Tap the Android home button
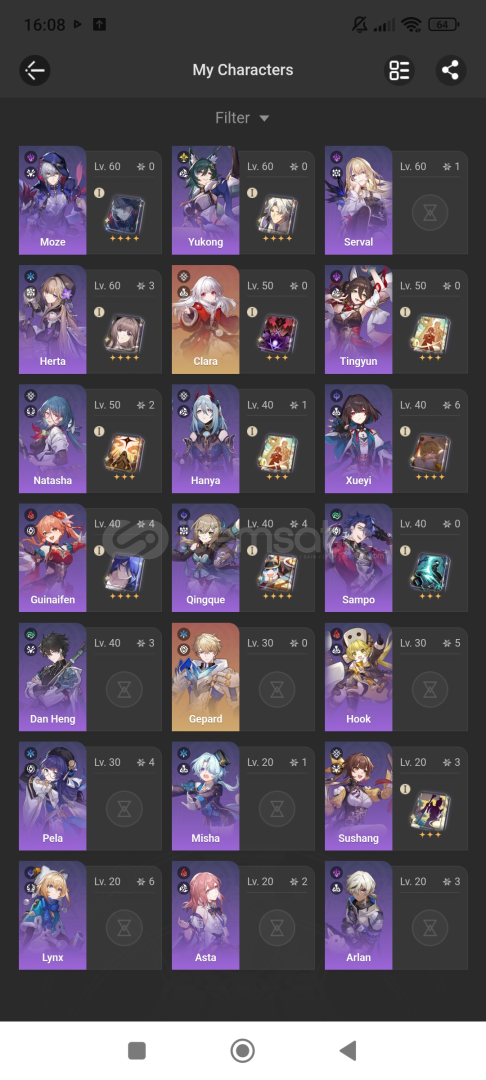The height and width of the screenshot is (1080, 486). (x=242, y=1051)
